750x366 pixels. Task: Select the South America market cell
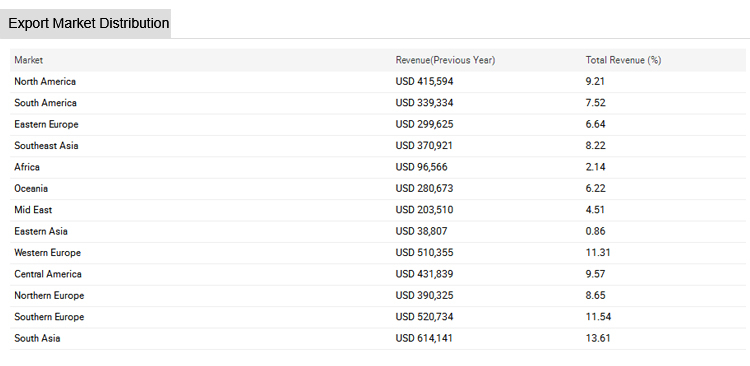45,103
